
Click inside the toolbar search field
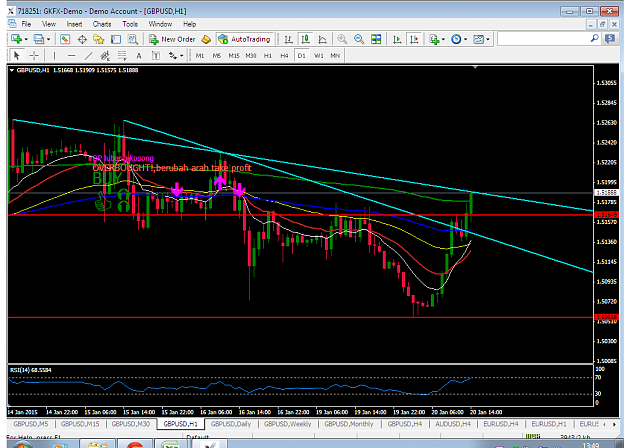(x=544, y=39)
